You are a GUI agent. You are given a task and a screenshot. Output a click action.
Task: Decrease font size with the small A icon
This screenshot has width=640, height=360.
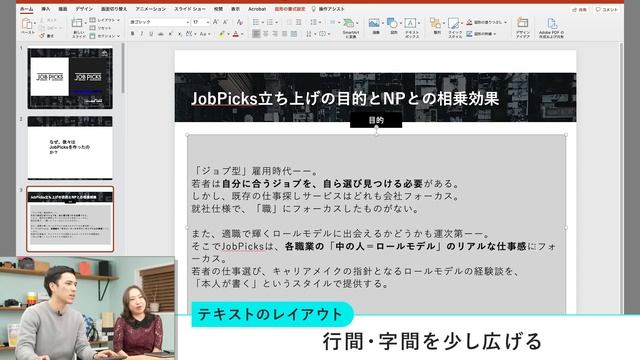point(225,22)
